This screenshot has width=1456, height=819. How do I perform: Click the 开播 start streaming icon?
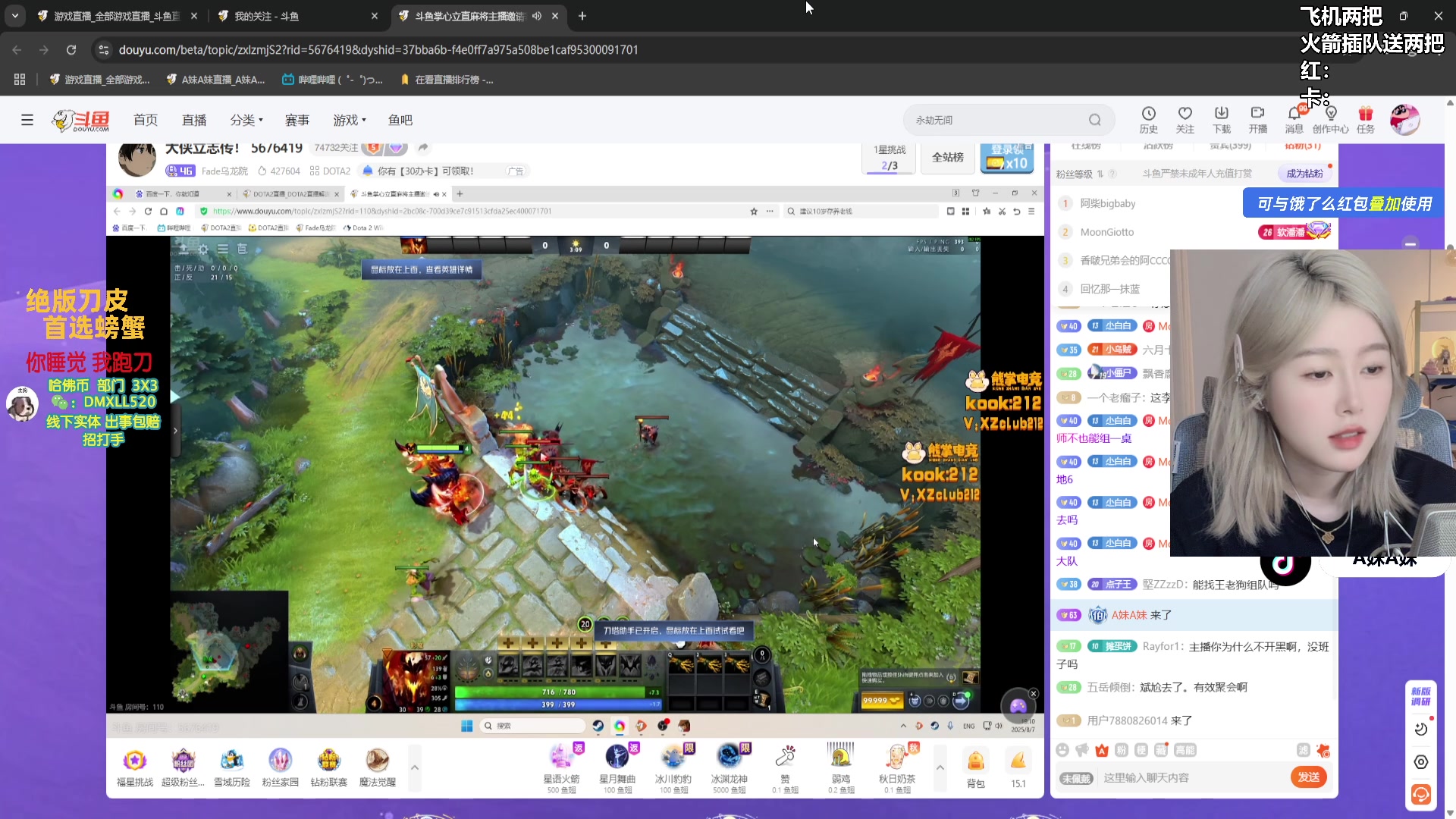pos(1258,120)
